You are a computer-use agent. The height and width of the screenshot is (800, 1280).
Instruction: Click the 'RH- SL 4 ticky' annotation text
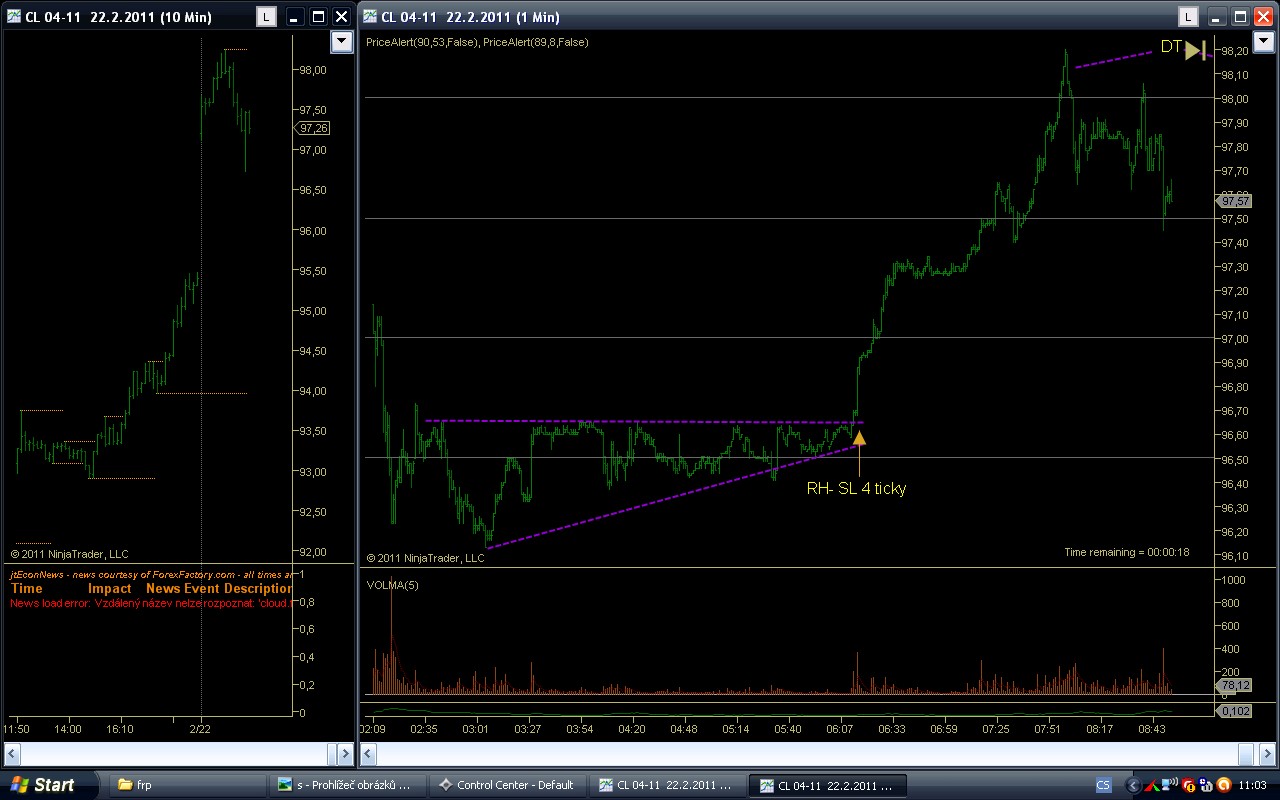coord(856,489)
